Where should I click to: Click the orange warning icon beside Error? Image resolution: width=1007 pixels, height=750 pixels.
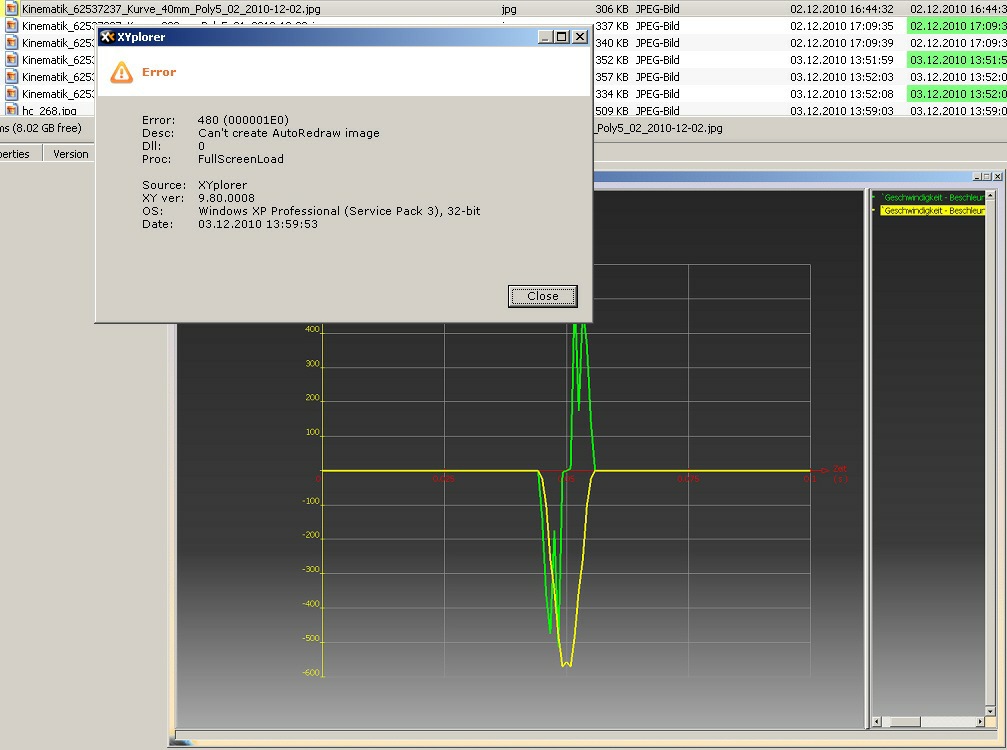(x=121, y=72)
